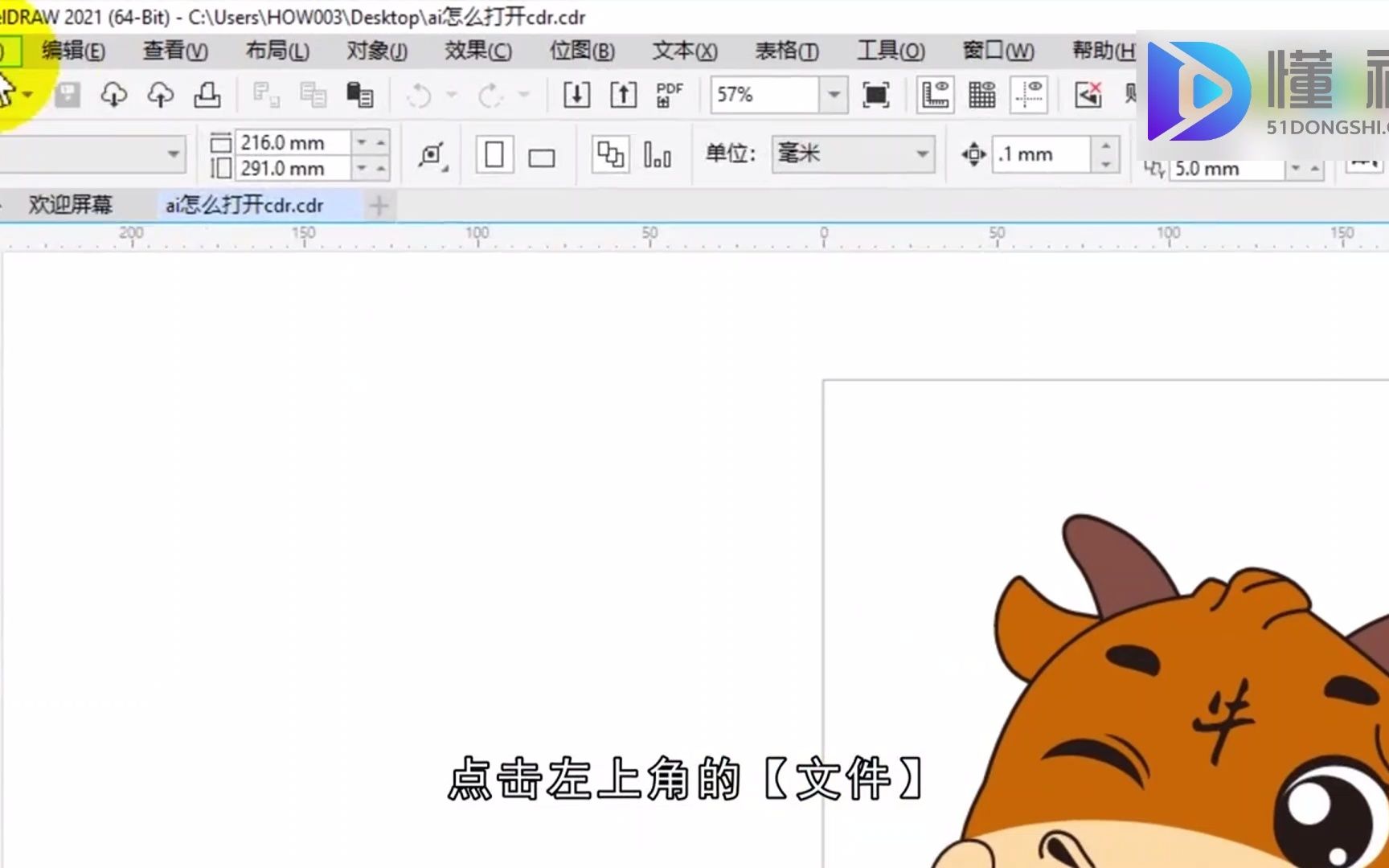Click the Export icon

click(x=623, y=95)
